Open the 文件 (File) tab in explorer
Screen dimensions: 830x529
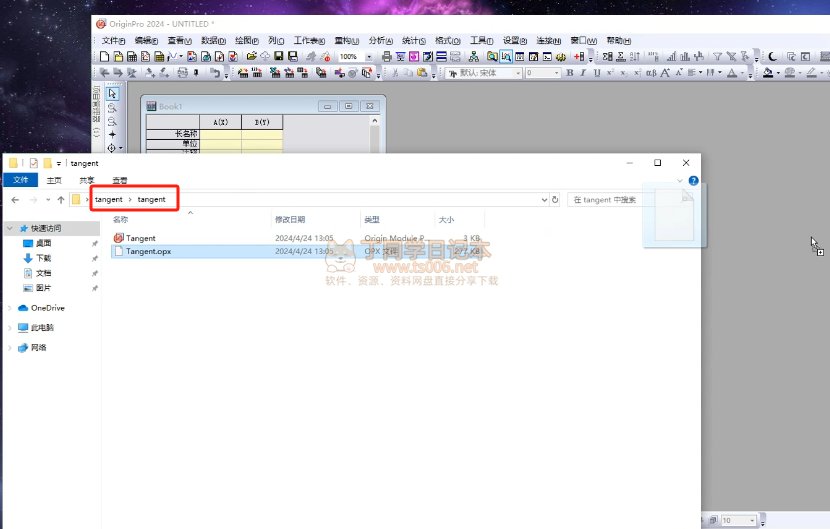[20, 181]
